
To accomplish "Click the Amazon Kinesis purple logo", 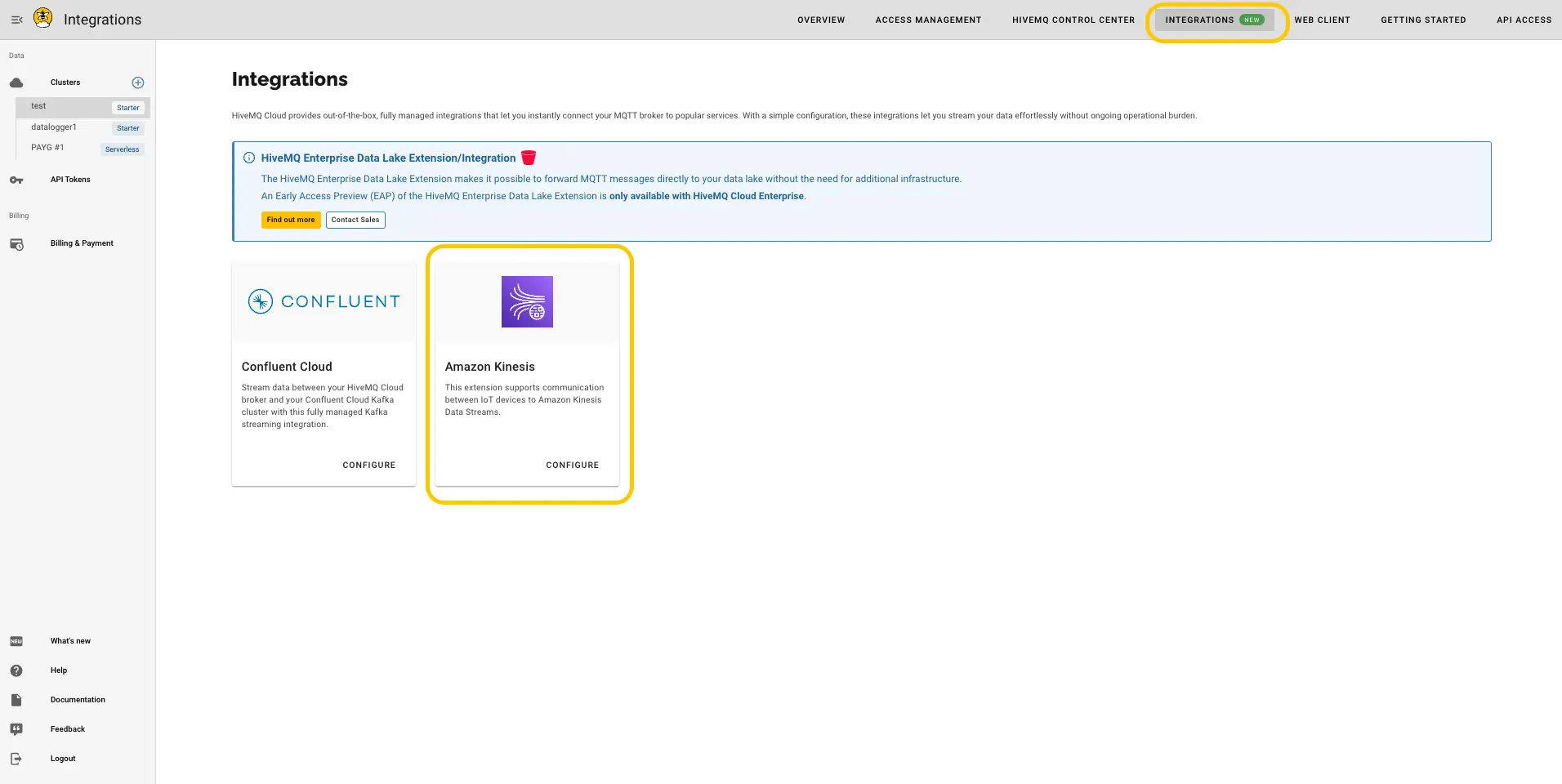I will [x=527, y=301].
